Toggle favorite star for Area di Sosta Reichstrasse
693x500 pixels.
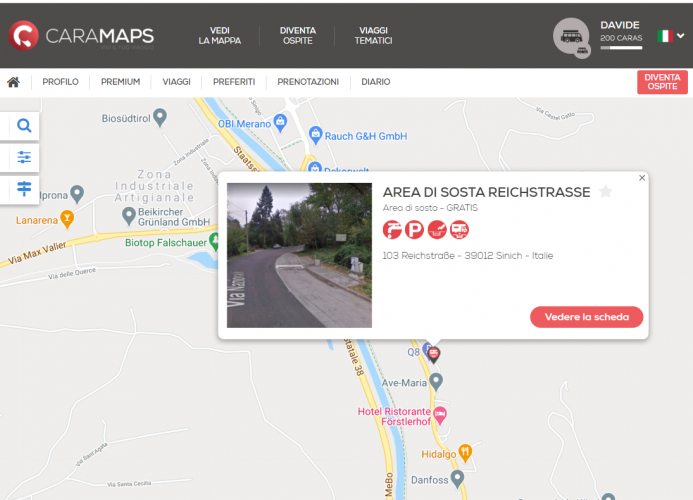coord(605,192)
